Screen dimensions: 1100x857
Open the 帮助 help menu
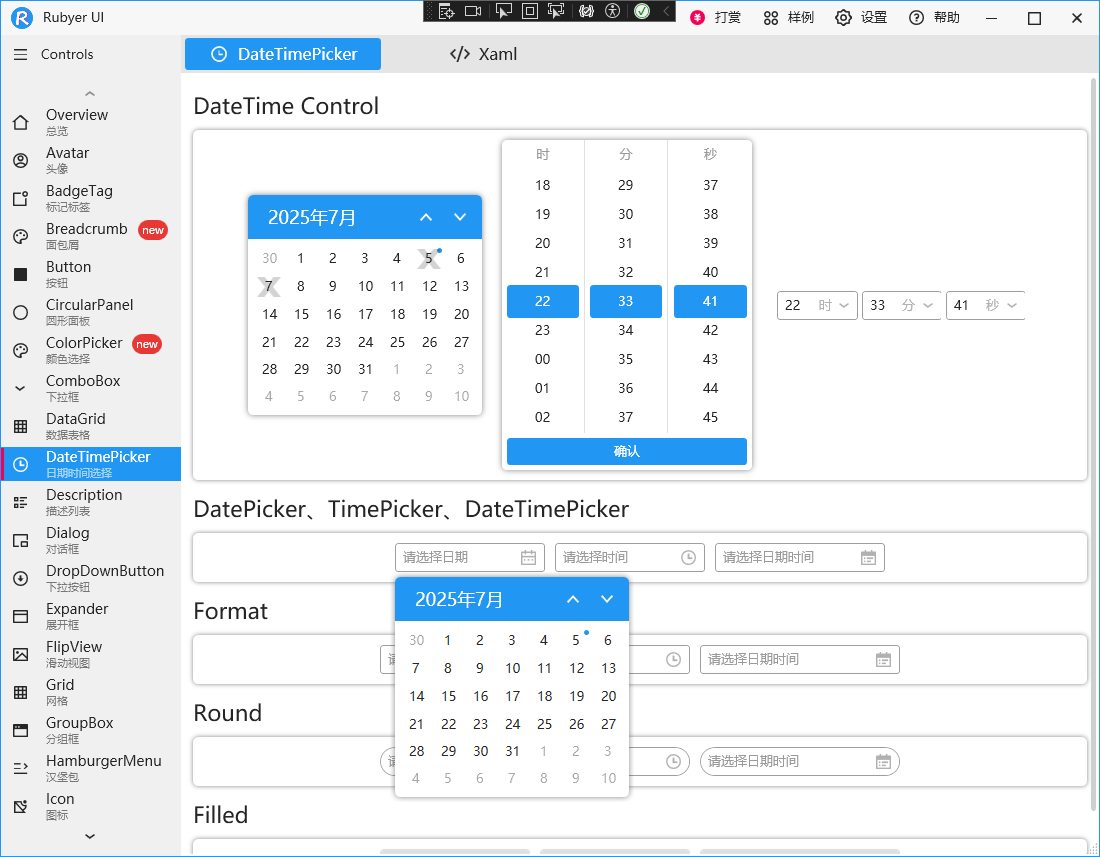934,18
